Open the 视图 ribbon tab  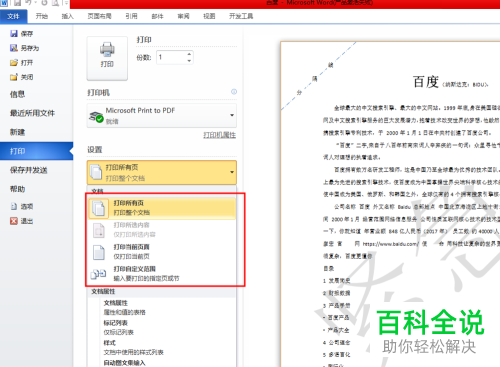[x=209, y=16]
